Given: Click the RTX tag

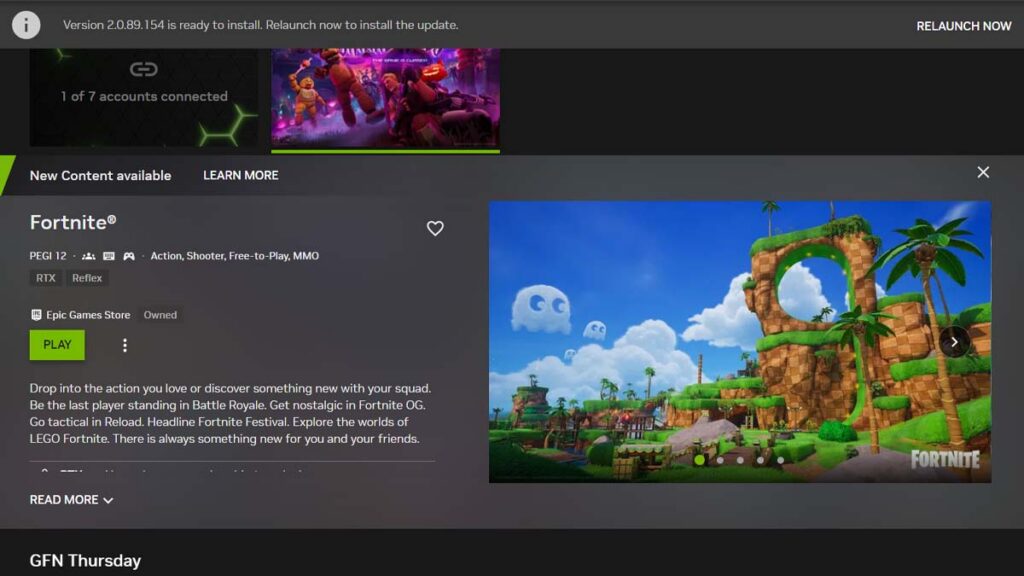Looking at the screenshot, I should (46, 278).
